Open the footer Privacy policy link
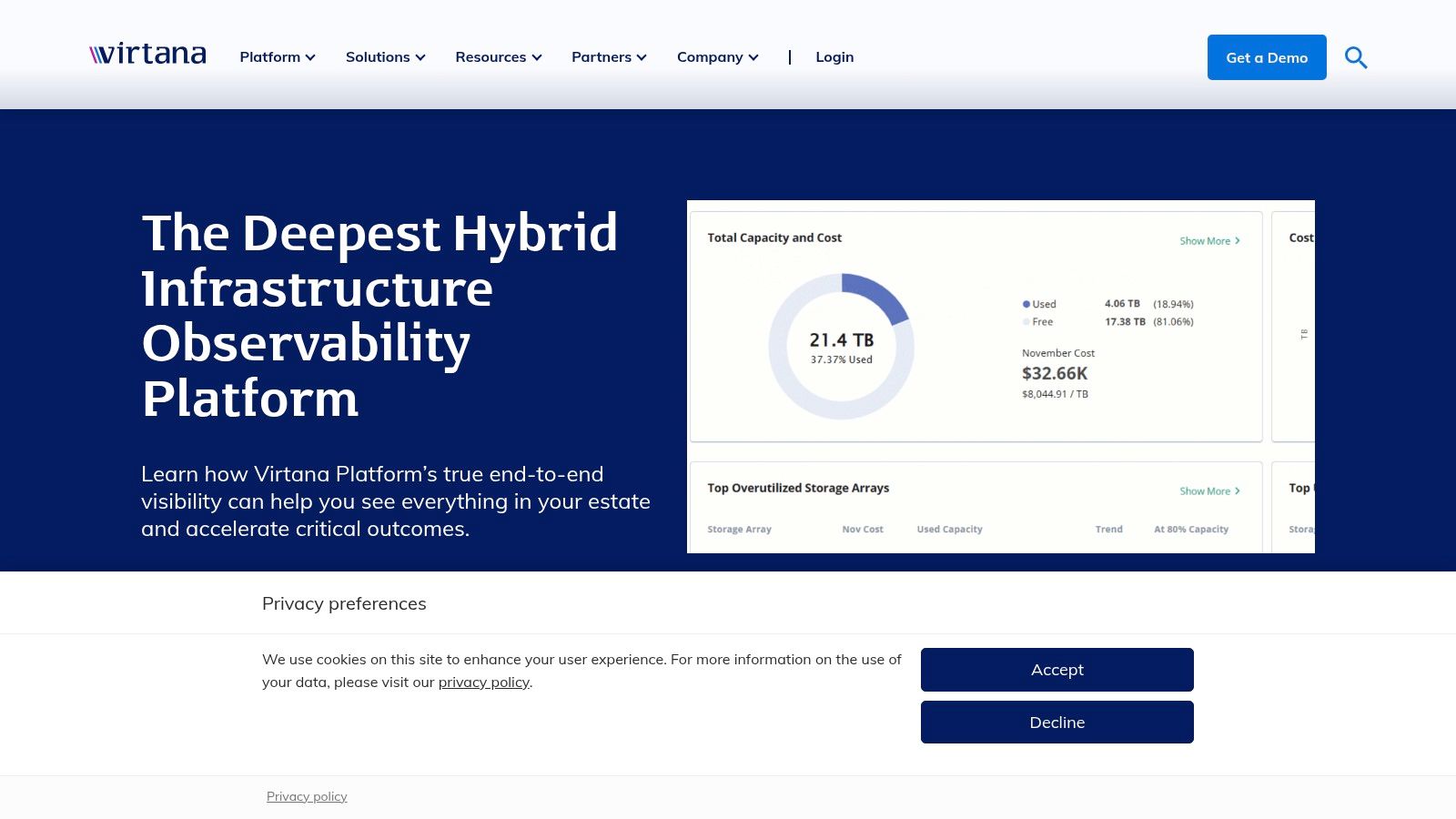The image size is (1456, 819). tap(307, 796)
